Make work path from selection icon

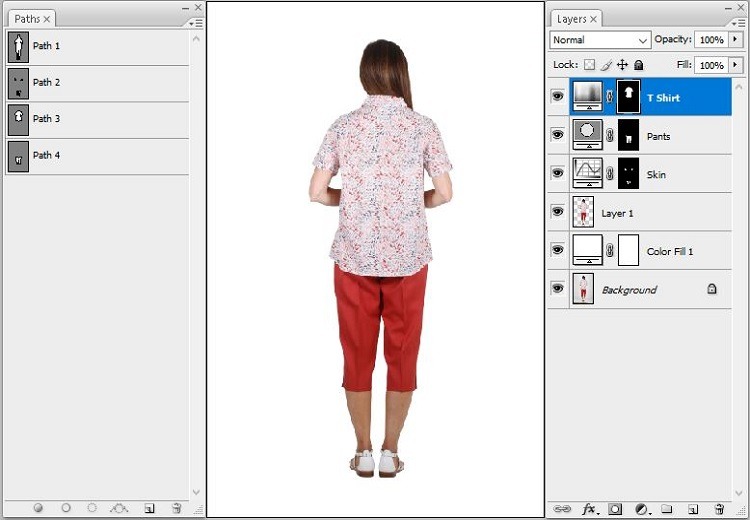[119, 508]
